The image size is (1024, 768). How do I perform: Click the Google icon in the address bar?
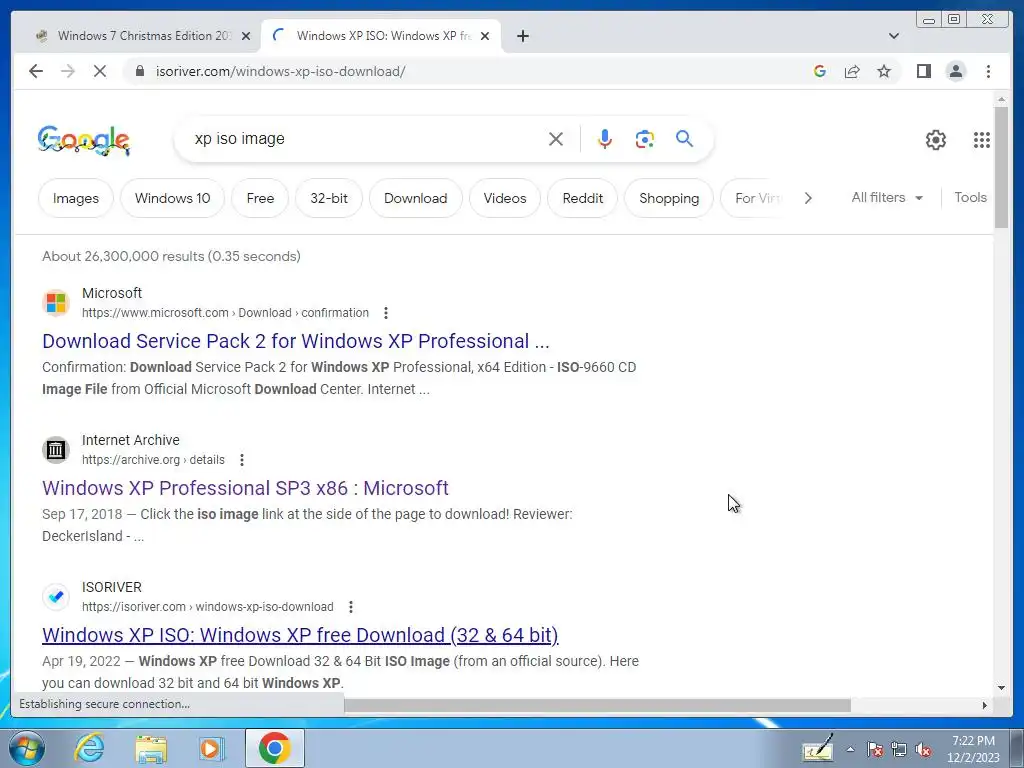click(x=820, y=71)
